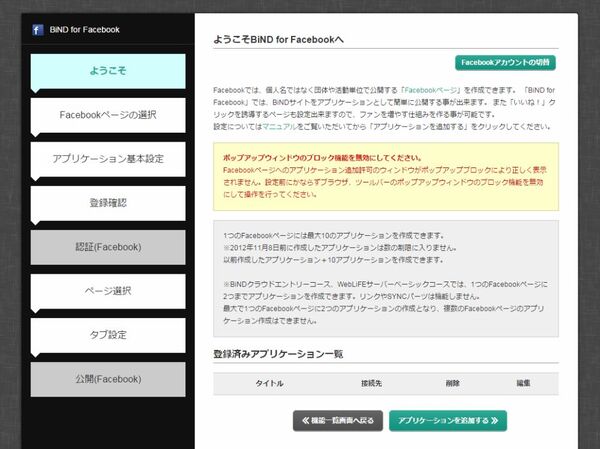600x449 pixels.
Task: Open the Facebookページの選択 step
Action: (108, 115)
